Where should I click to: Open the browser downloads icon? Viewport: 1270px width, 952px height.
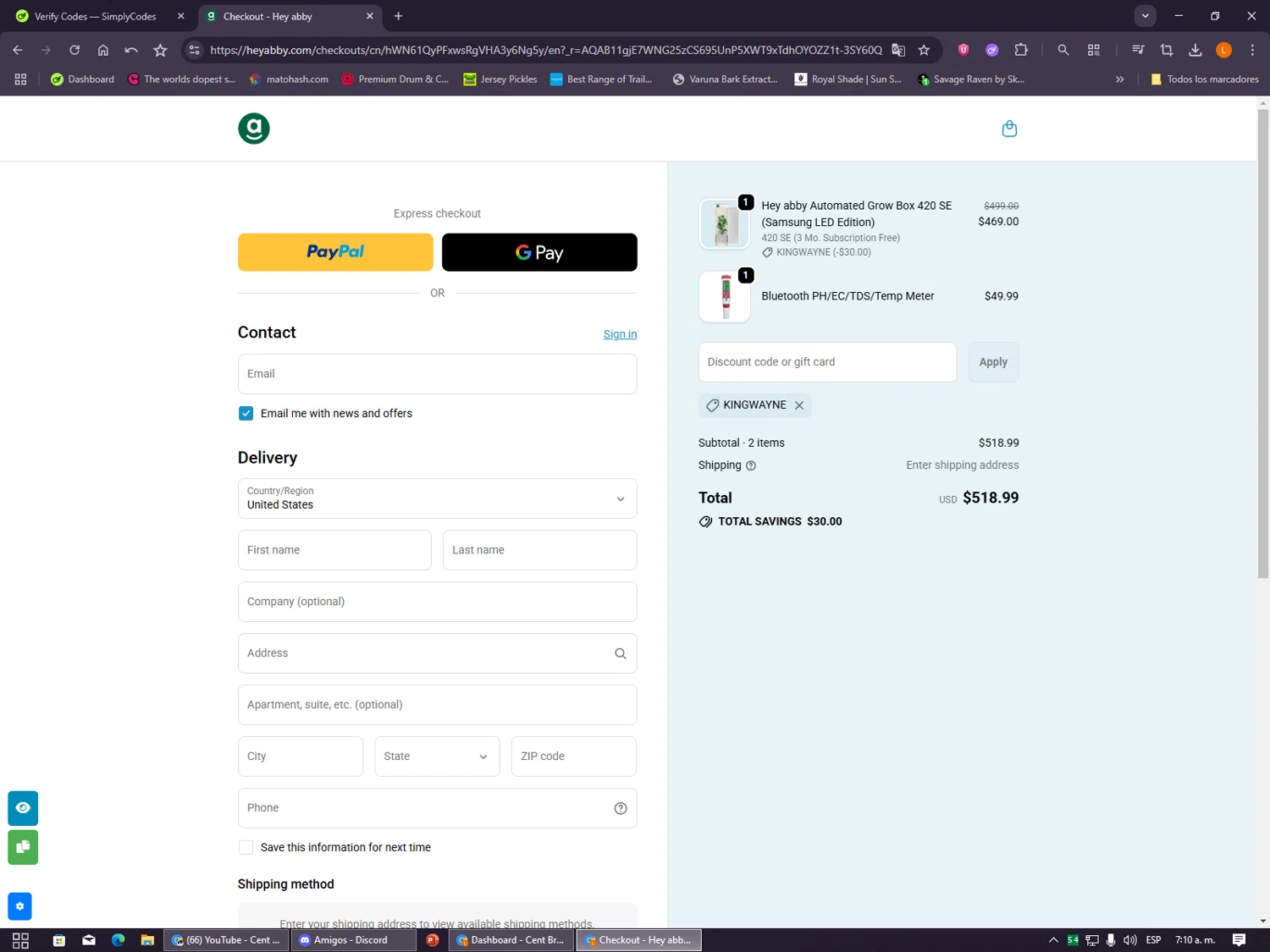[x=1195, y=50]
